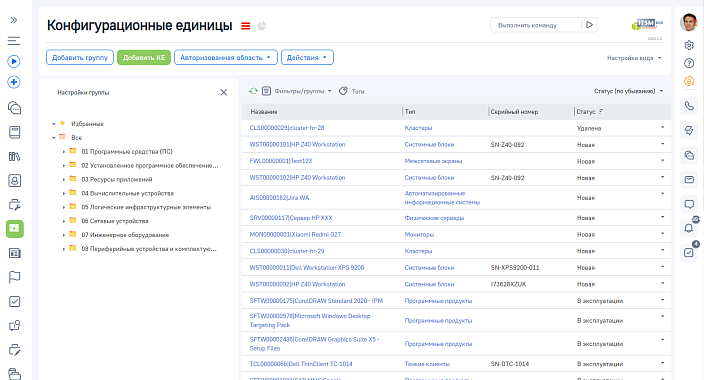Open the tasks checkbox icon with badge
Screen dimensions: 704x380
[x=689, y=252]
